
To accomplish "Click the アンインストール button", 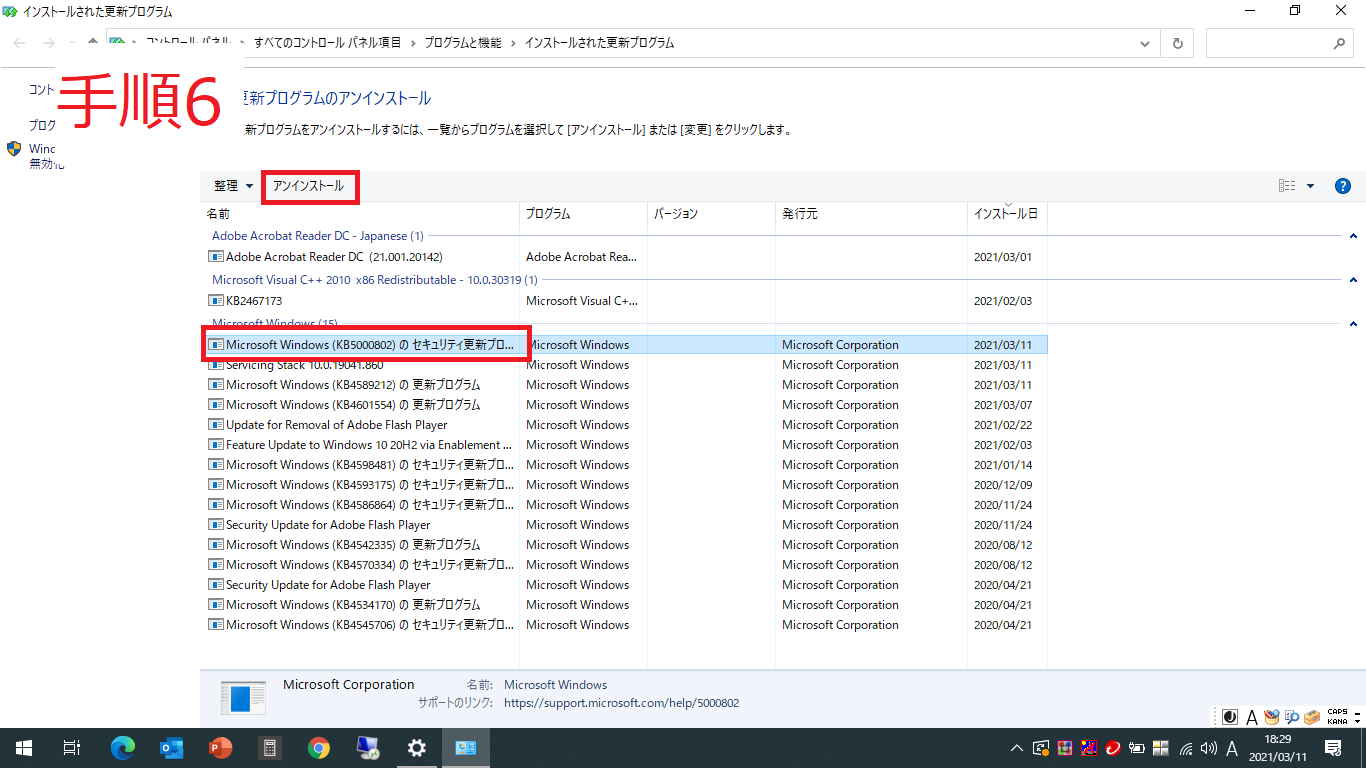I will point(308,186).
